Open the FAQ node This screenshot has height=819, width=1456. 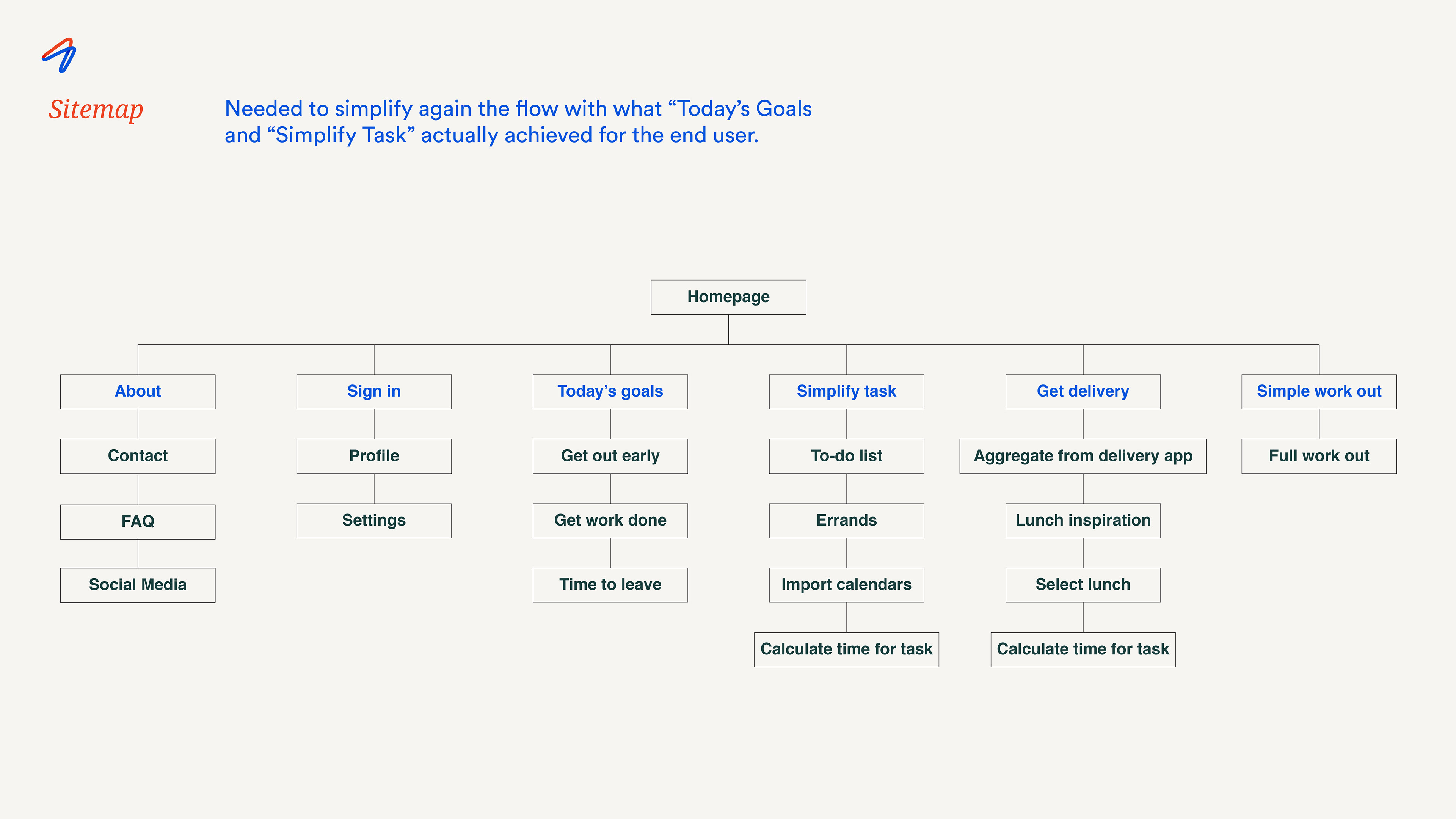click(137, 521)
